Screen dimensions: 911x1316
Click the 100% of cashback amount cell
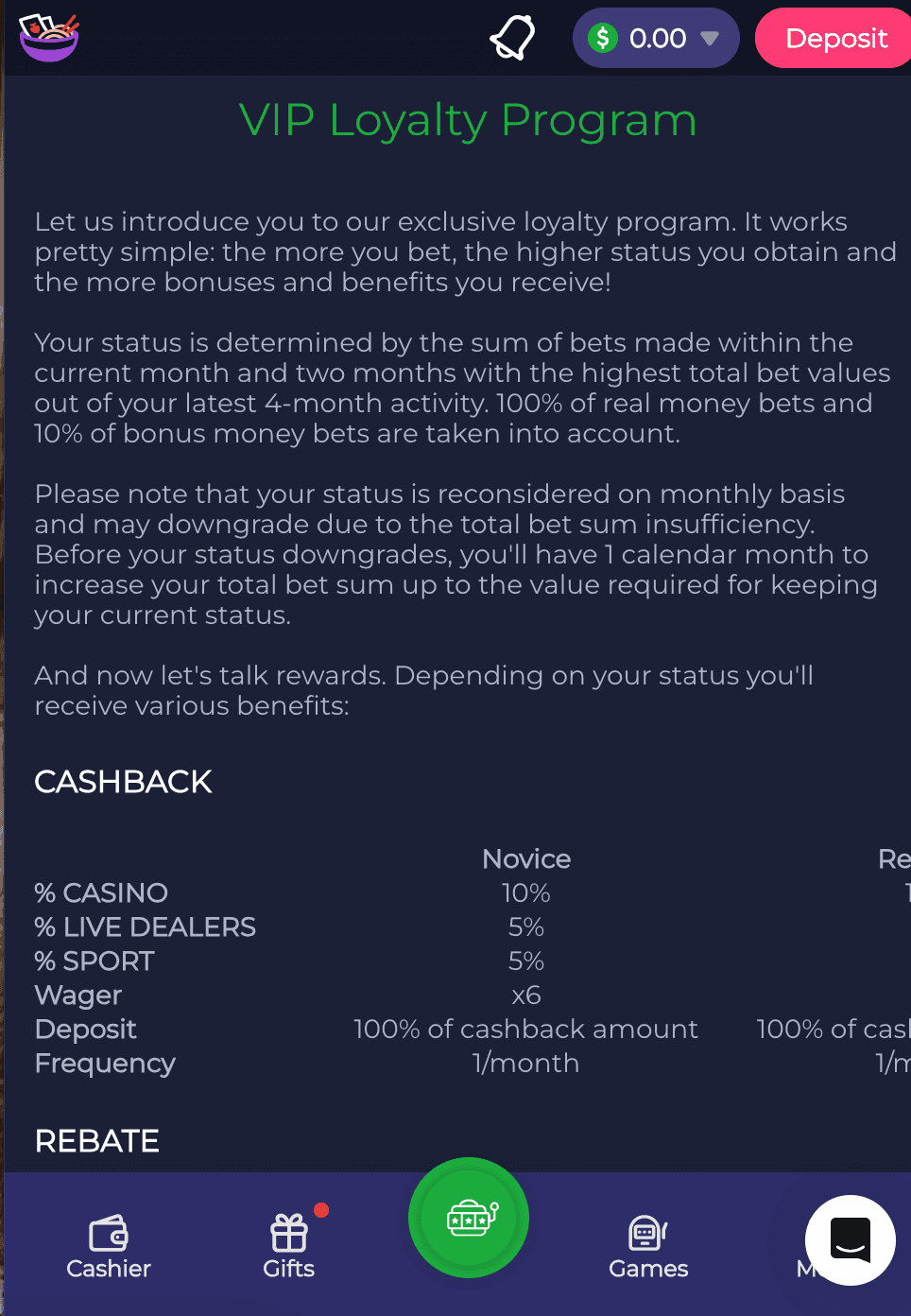(525, 1029)
